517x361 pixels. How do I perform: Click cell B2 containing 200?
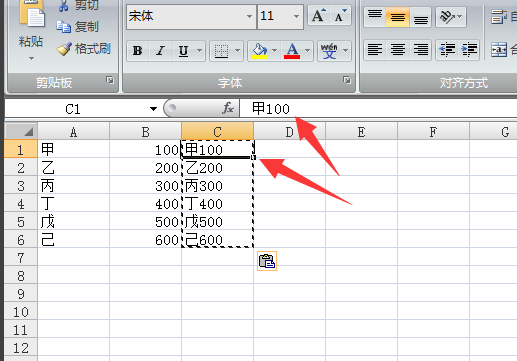coord(146,167)
